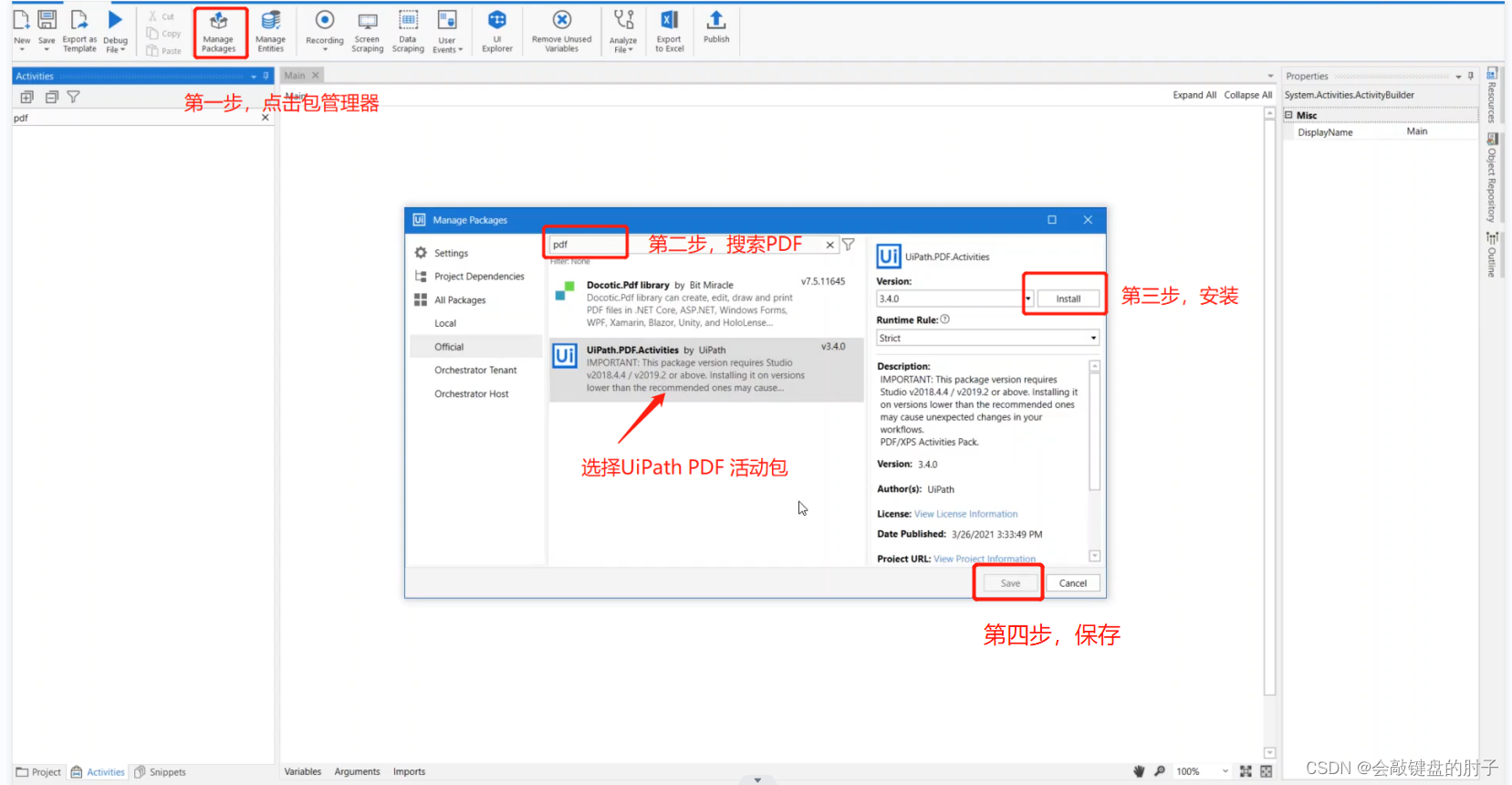
Task: Open package filter funnel icon
Action: 849,245
